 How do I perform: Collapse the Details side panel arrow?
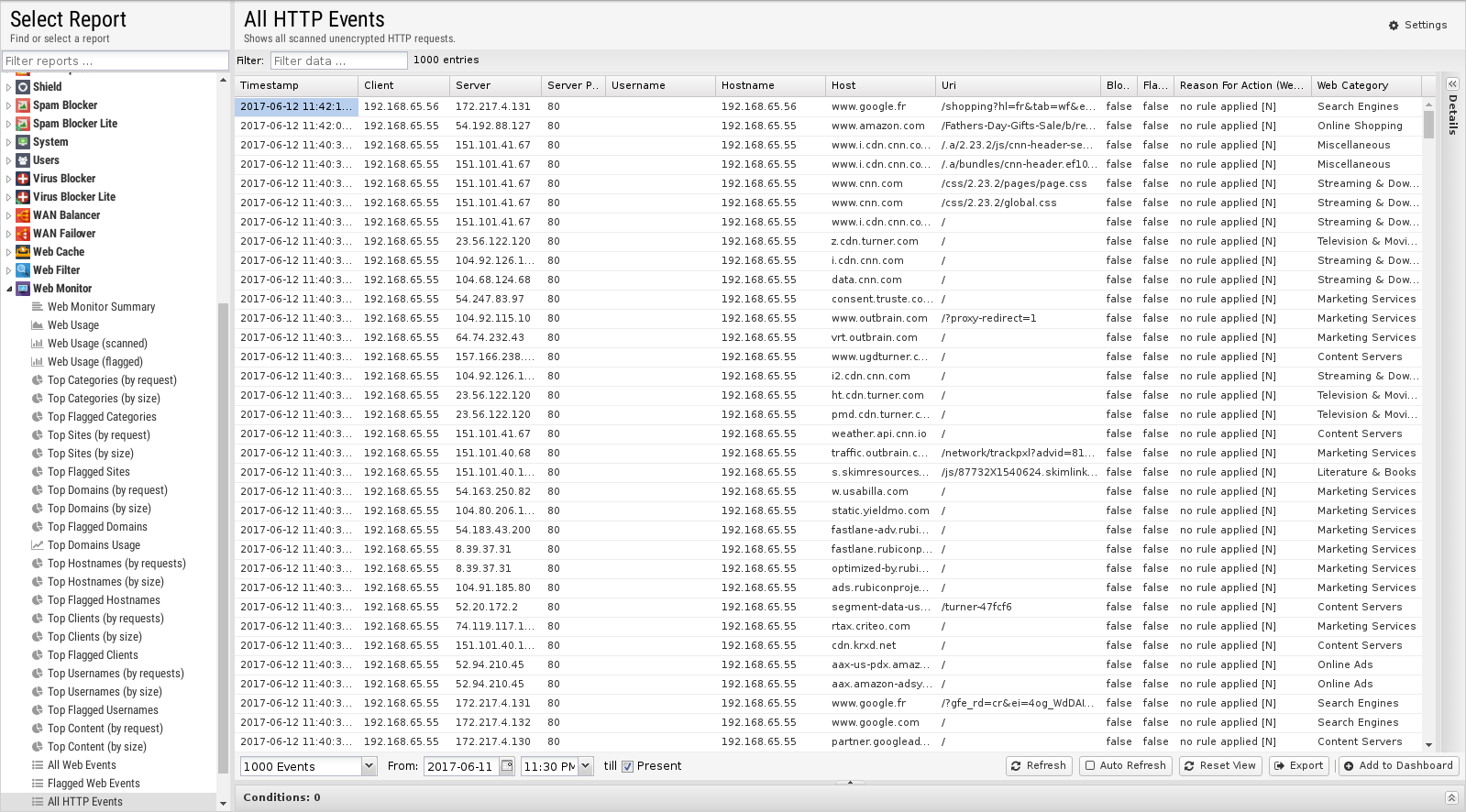(x=1452, y=84)
